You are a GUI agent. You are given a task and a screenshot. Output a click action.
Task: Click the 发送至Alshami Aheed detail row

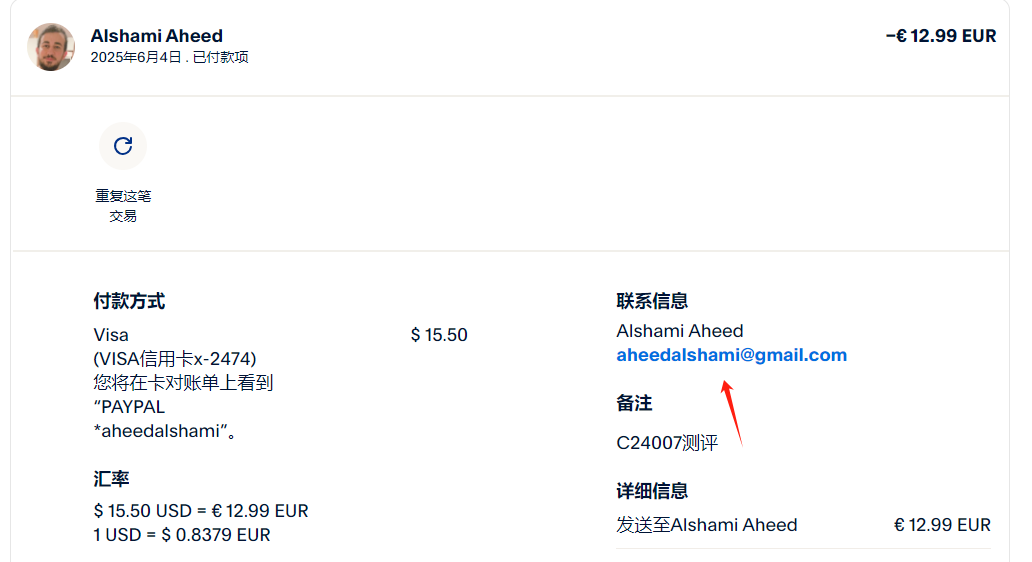(707, 525)
